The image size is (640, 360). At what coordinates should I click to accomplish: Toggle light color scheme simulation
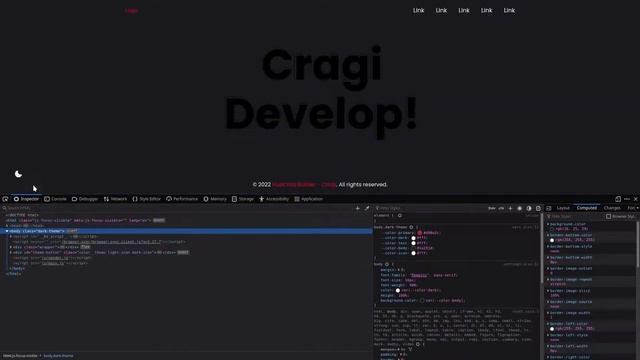[520, 208]
